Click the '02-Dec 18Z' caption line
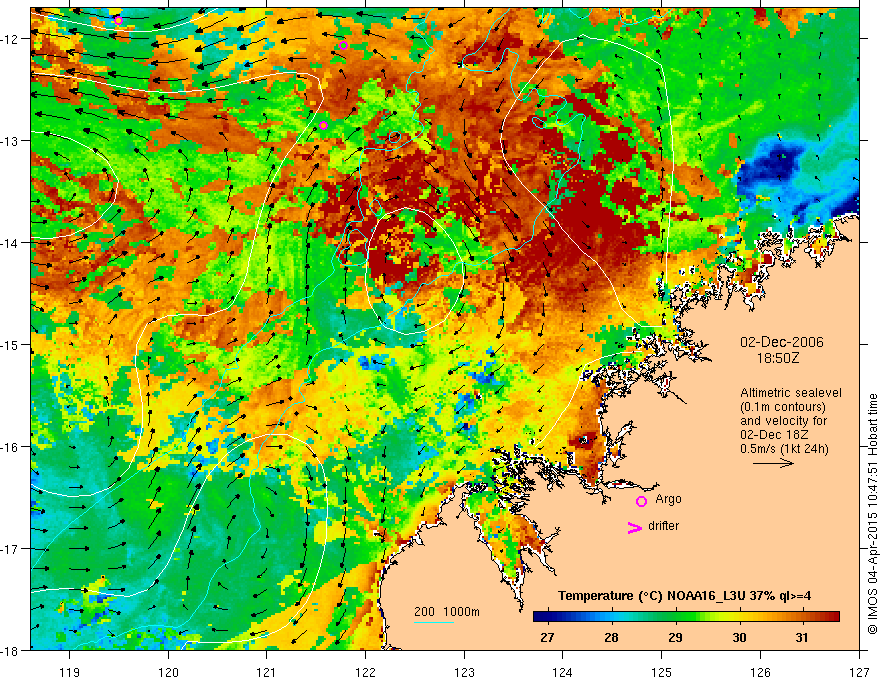 click(x=772, y=435)
